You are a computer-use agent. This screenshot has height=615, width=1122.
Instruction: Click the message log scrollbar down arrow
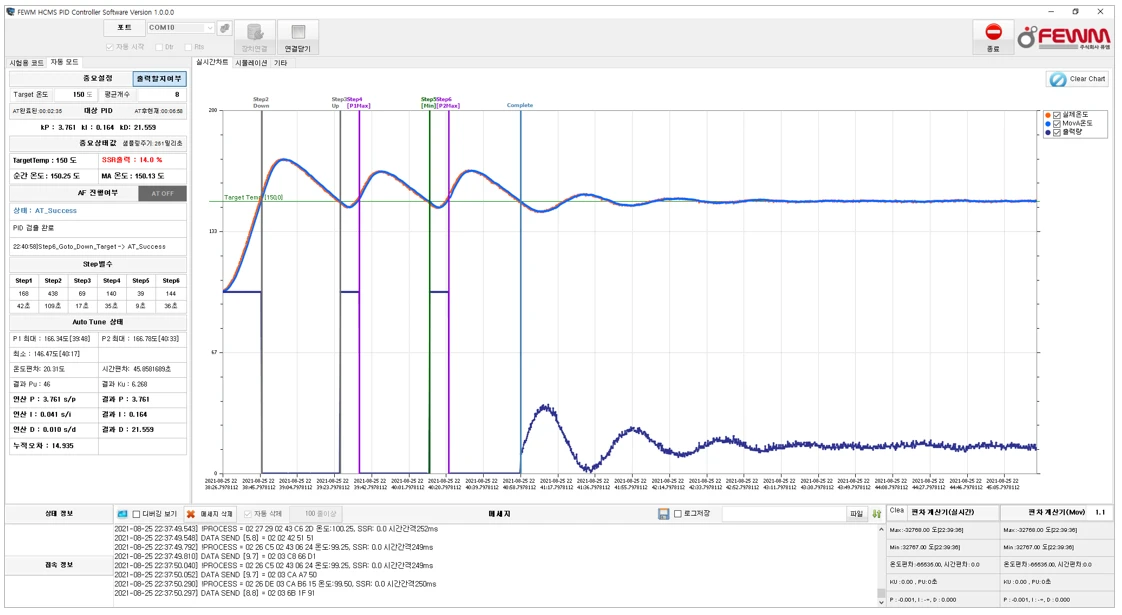coord(881,602)
